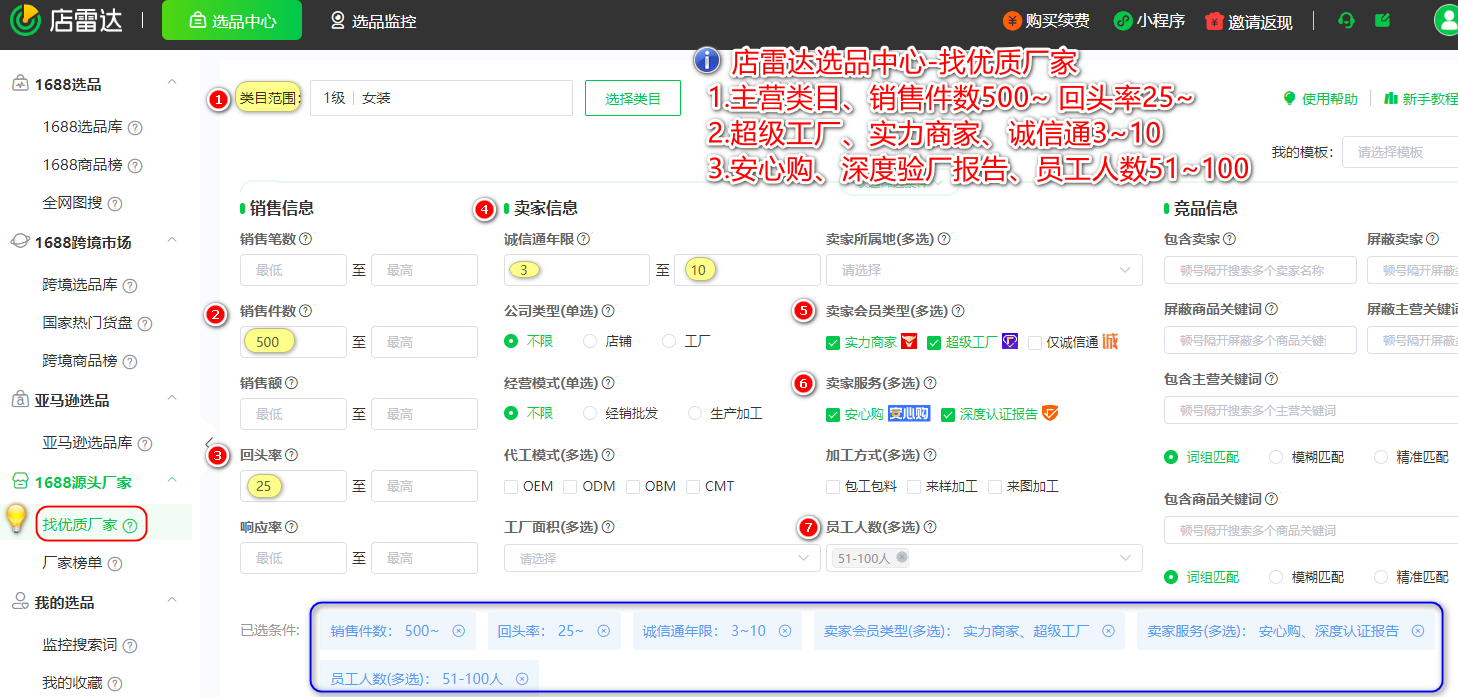Switch to the 选品监控 tab
The width and height of the screenshot is (1458, 697).
pos(373,20)
